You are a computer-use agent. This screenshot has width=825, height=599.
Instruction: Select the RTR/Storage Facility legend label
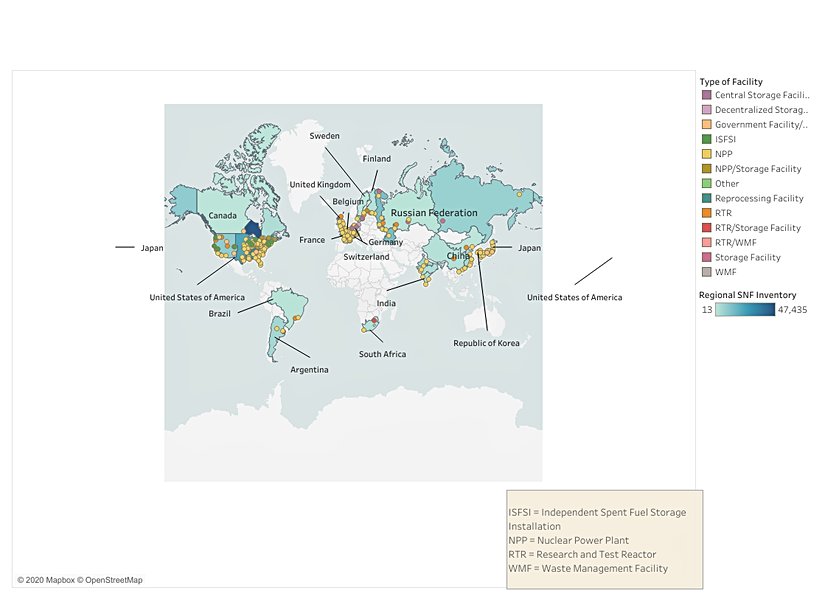click(758, 228)
